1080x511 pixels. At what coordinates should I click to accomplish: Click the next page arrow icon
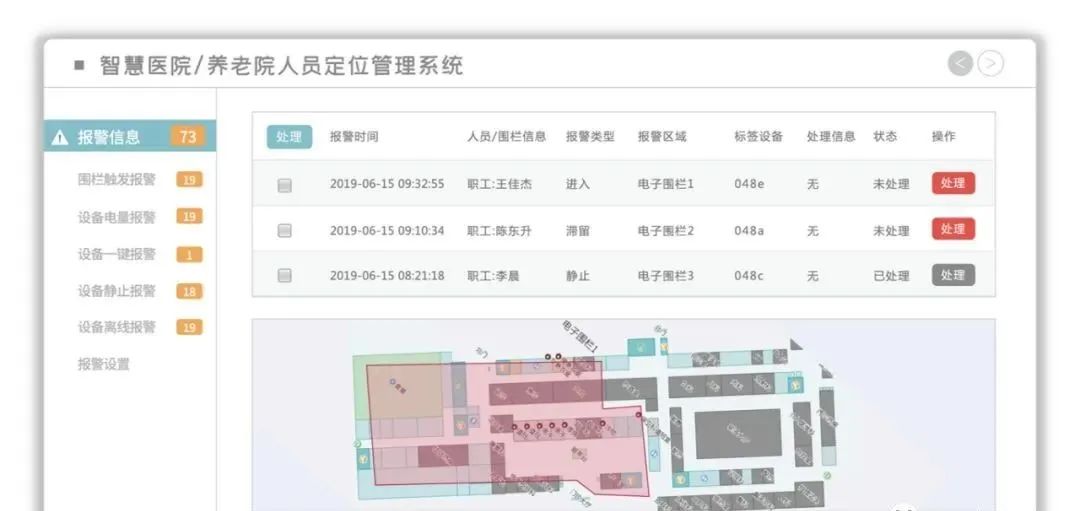click(x=990, y=64)
